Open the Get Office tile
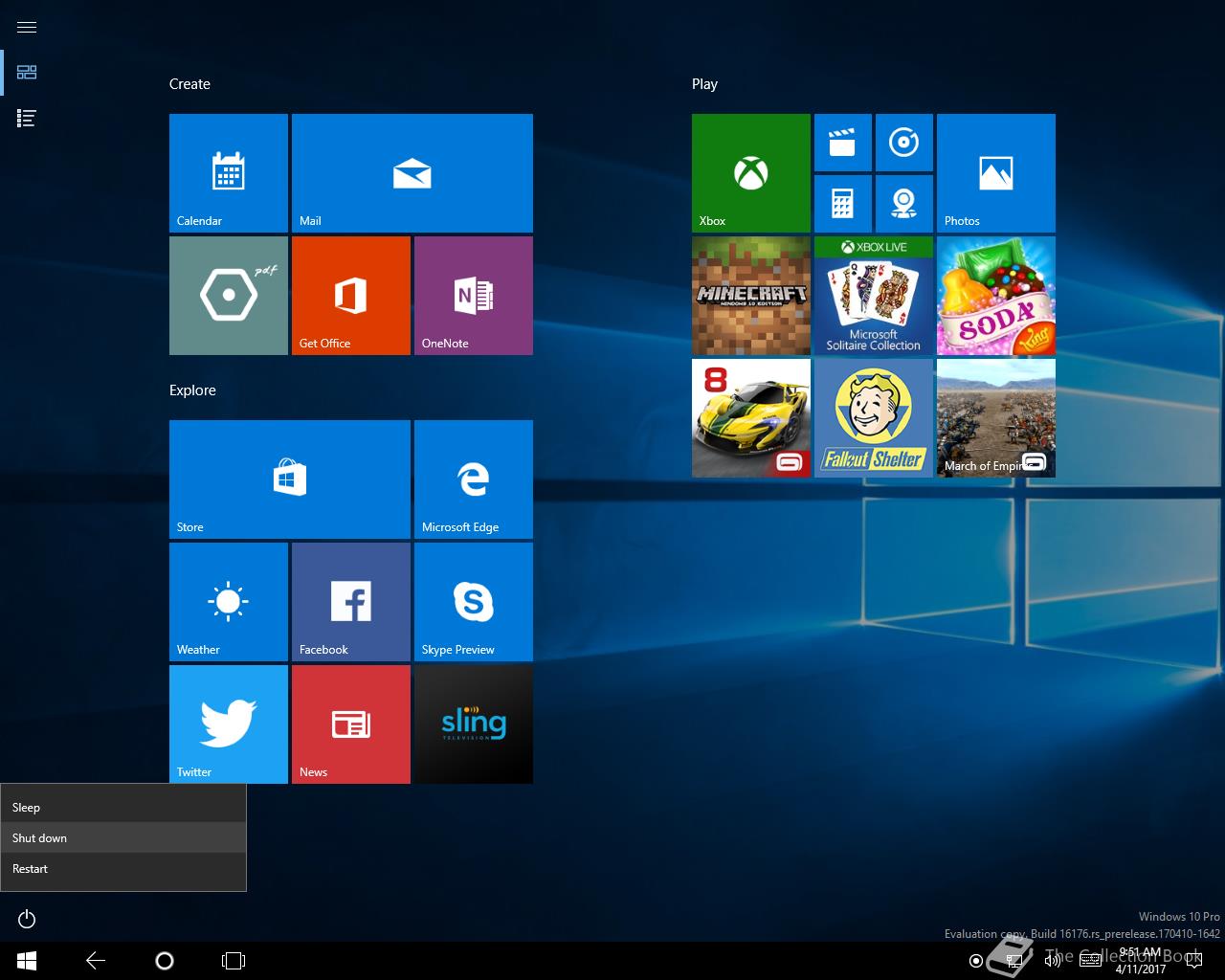The width and height of the screenshot is (1225, 980). (351, 296)
